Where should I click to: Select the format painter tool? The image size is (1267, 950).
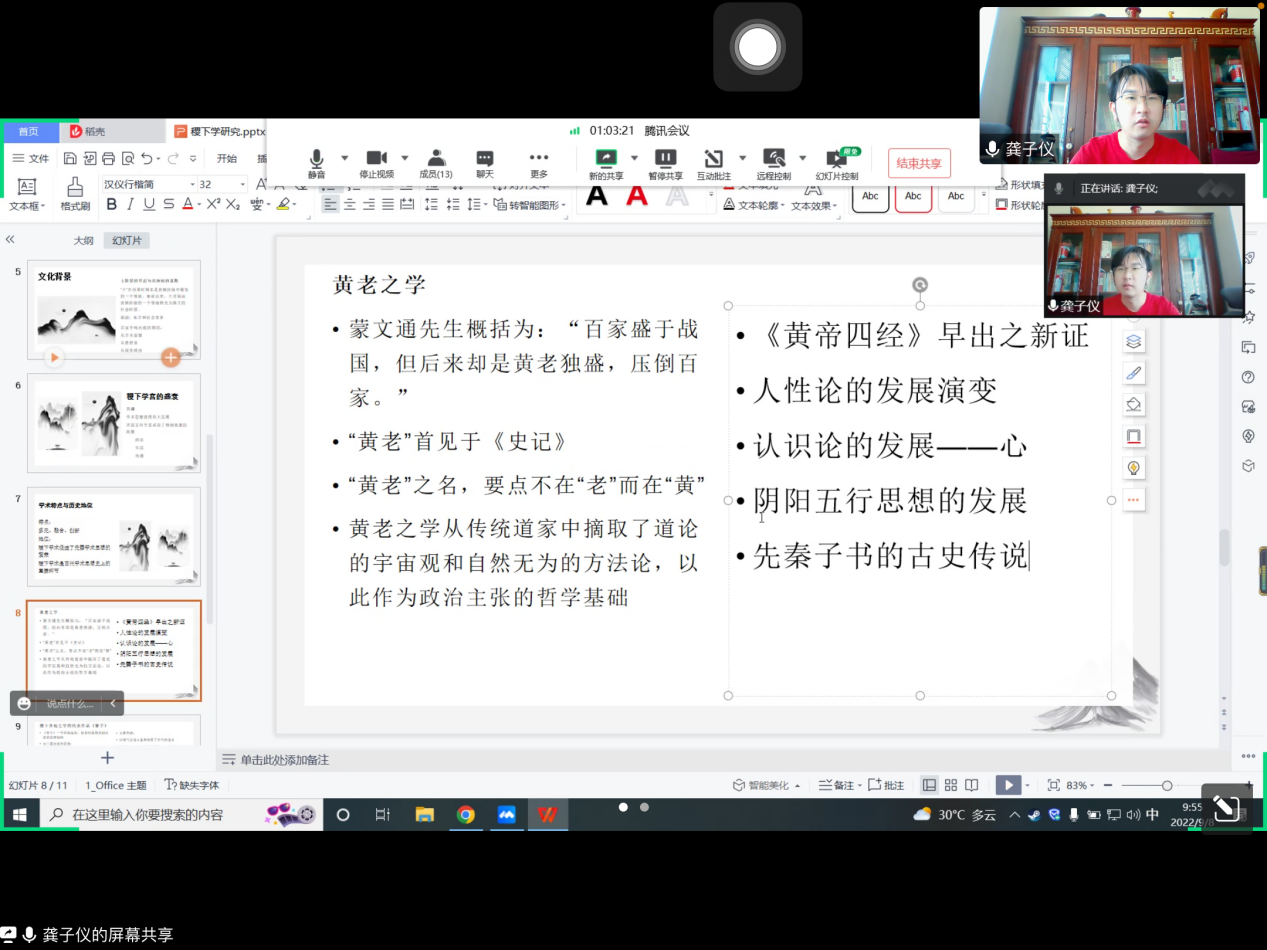click(75, 194)
